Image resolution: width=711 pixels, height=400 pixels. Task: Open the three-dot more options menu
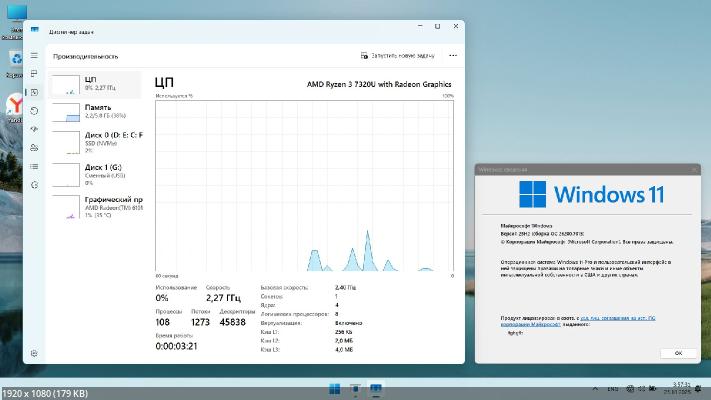(453, 56)
